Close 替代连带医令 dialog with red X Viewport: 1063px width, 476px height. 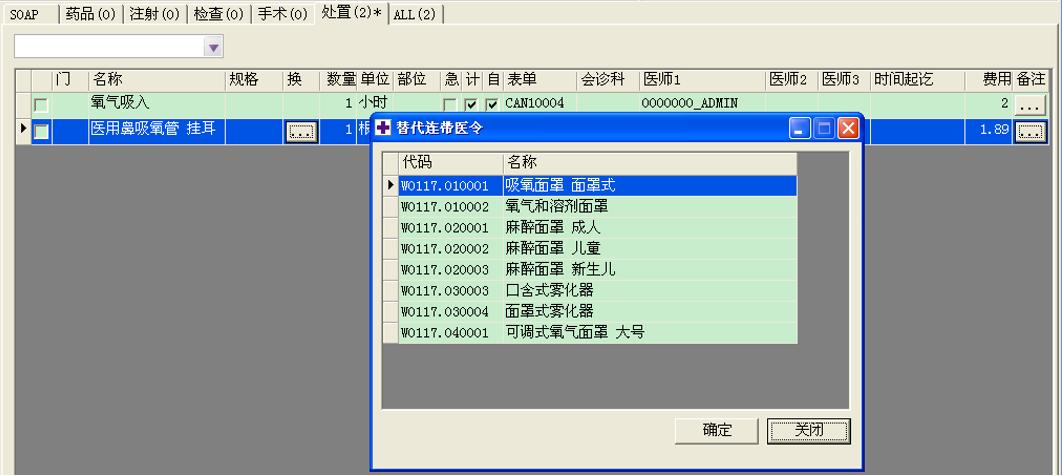pyautogui.click(x=847, y=128)
